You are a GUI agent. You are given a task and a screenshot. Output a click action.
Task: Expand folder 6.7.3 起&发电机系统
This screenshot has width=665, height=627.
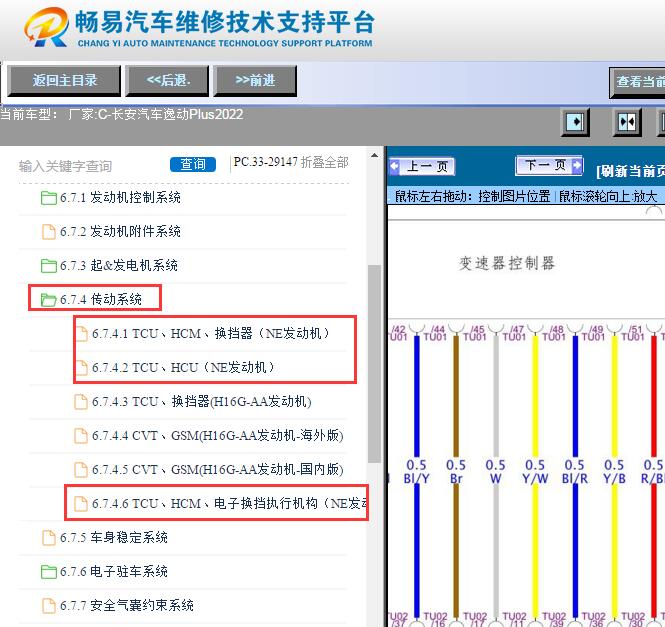[119, 266]
